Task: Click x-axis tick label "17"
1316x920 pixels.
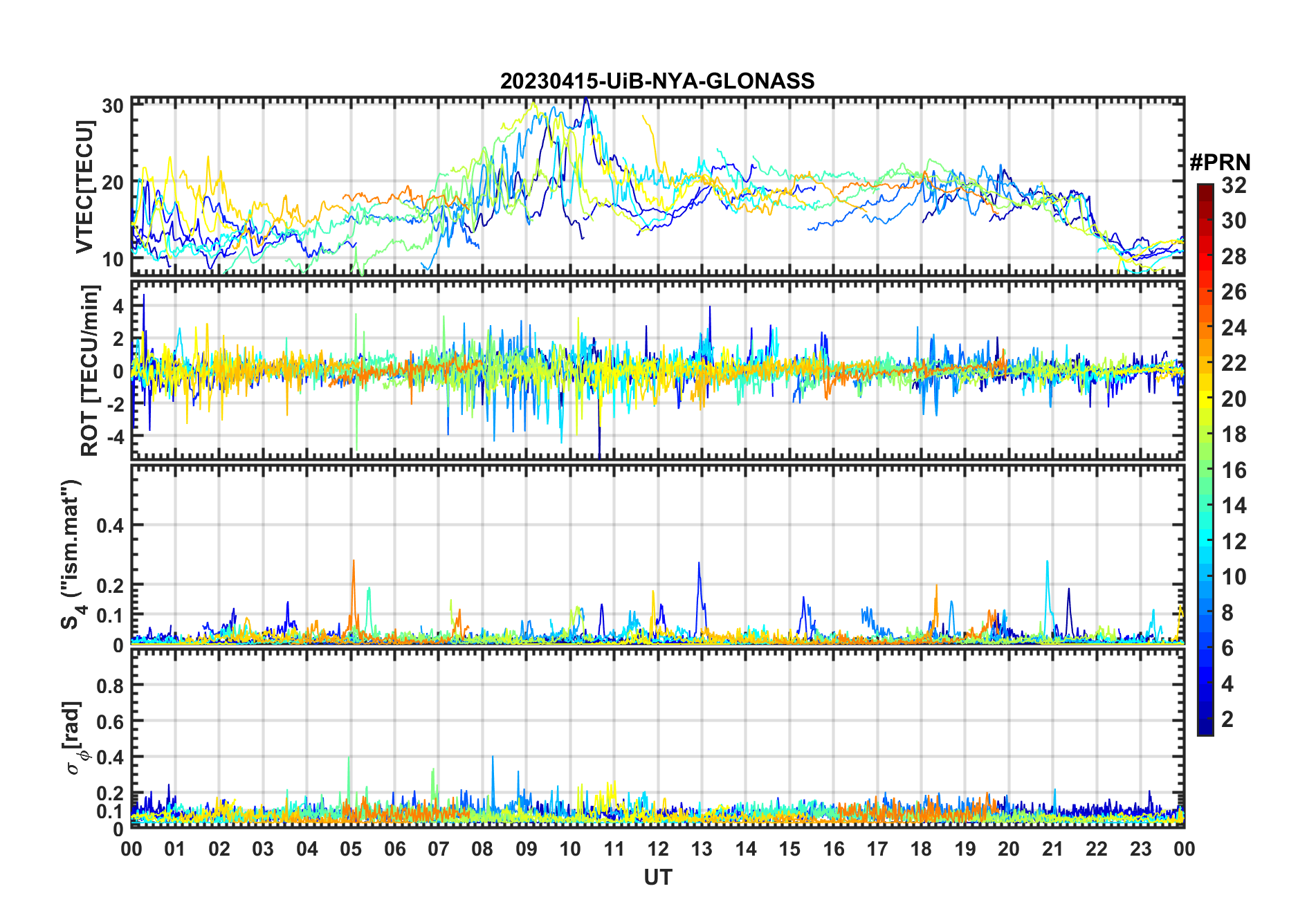Action: tap(877, 849)
